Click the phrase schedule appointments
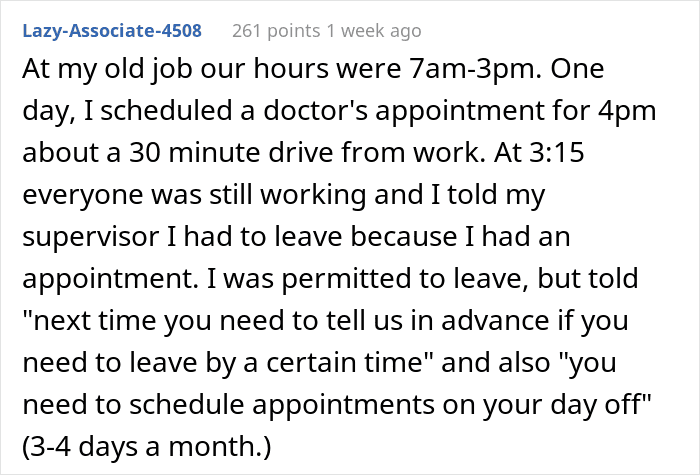Screen dimensions: 700x475 coord(282,405)
